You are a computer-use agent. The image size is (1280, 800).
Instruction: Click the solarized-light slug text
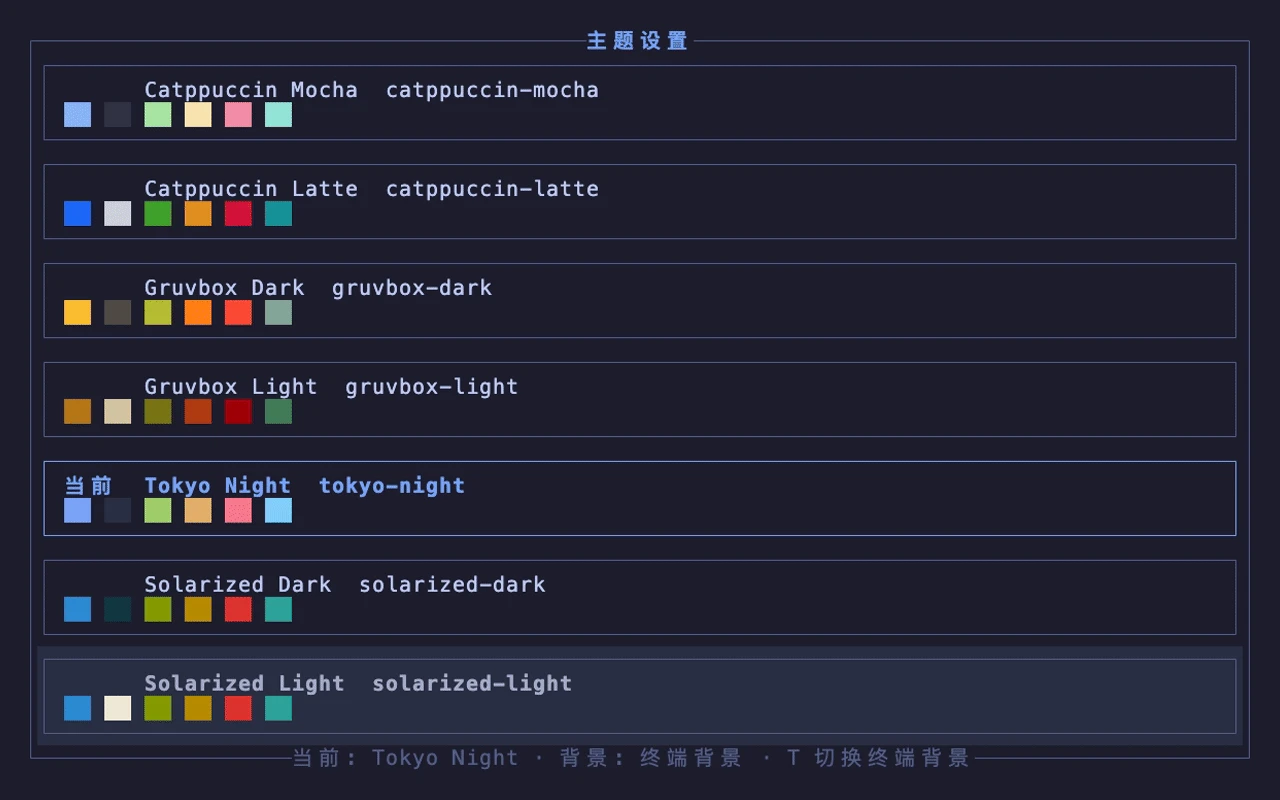click(x=472, y=684)
